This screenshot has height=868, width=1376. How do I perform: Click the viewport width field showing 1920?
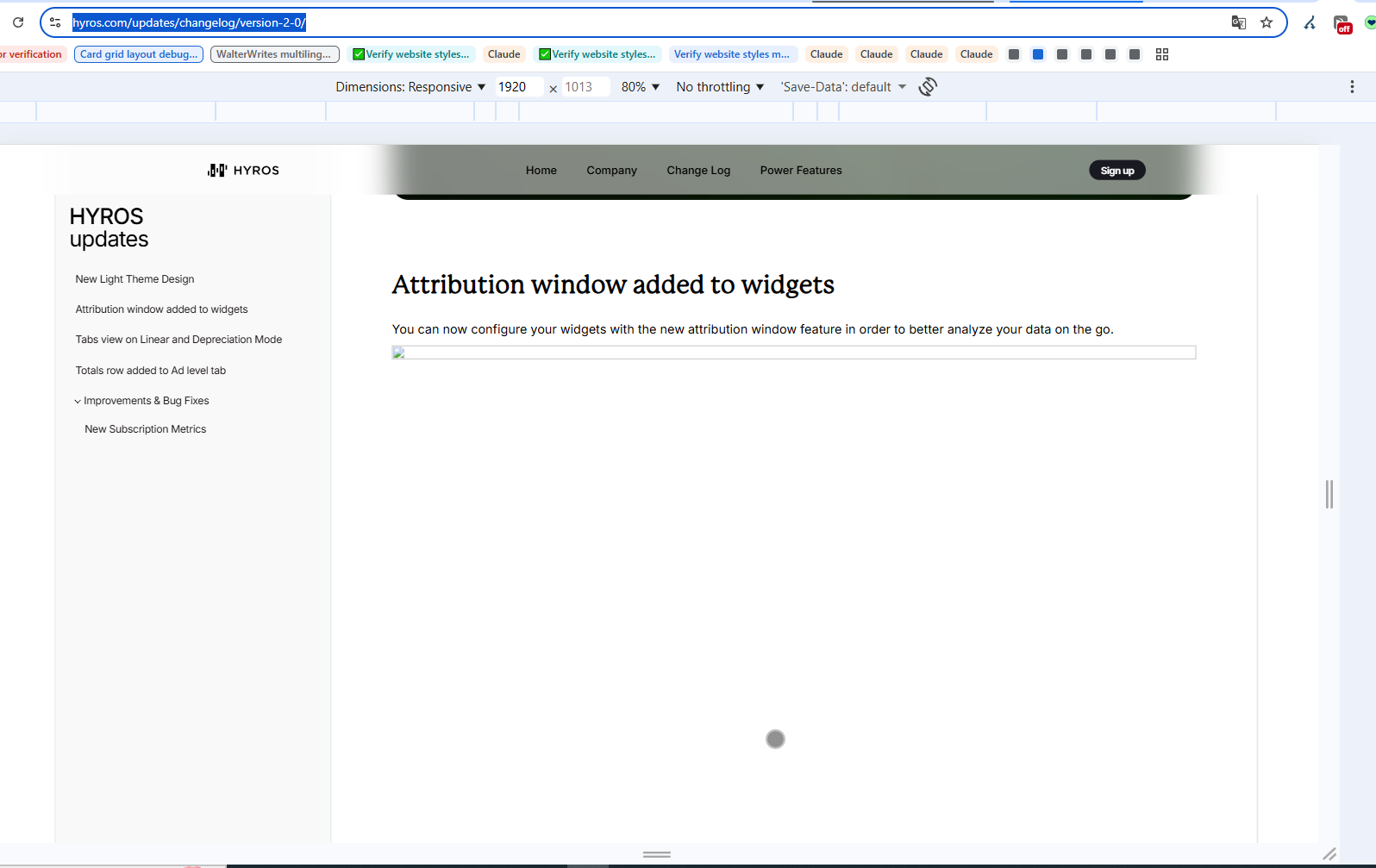point(519,87)
